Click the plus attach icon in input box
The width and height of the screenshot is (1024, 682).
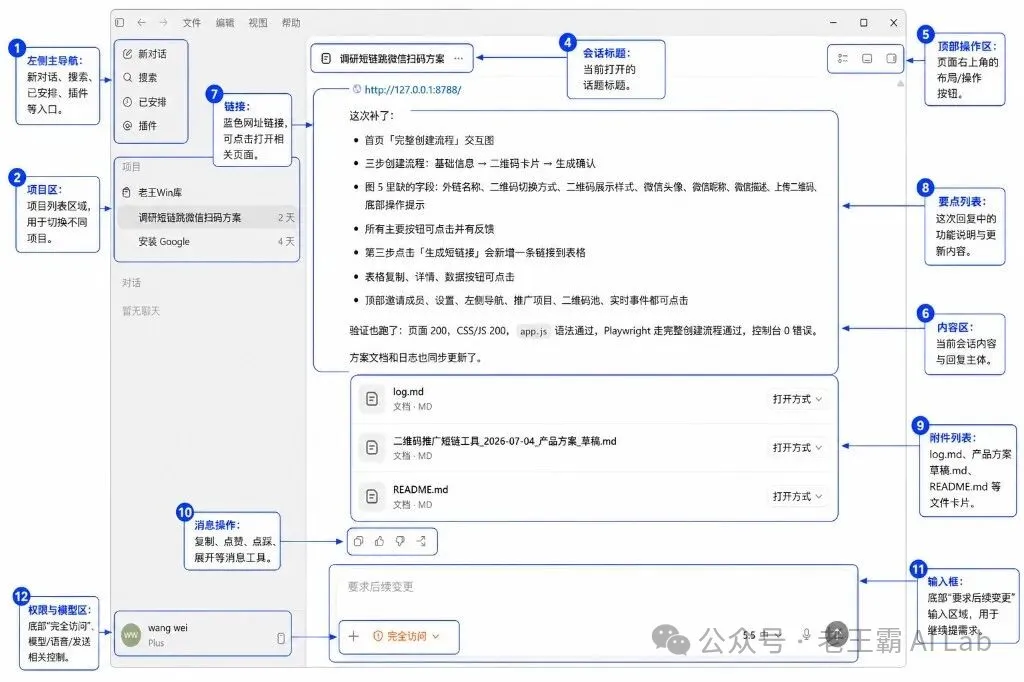pos(353,636)
